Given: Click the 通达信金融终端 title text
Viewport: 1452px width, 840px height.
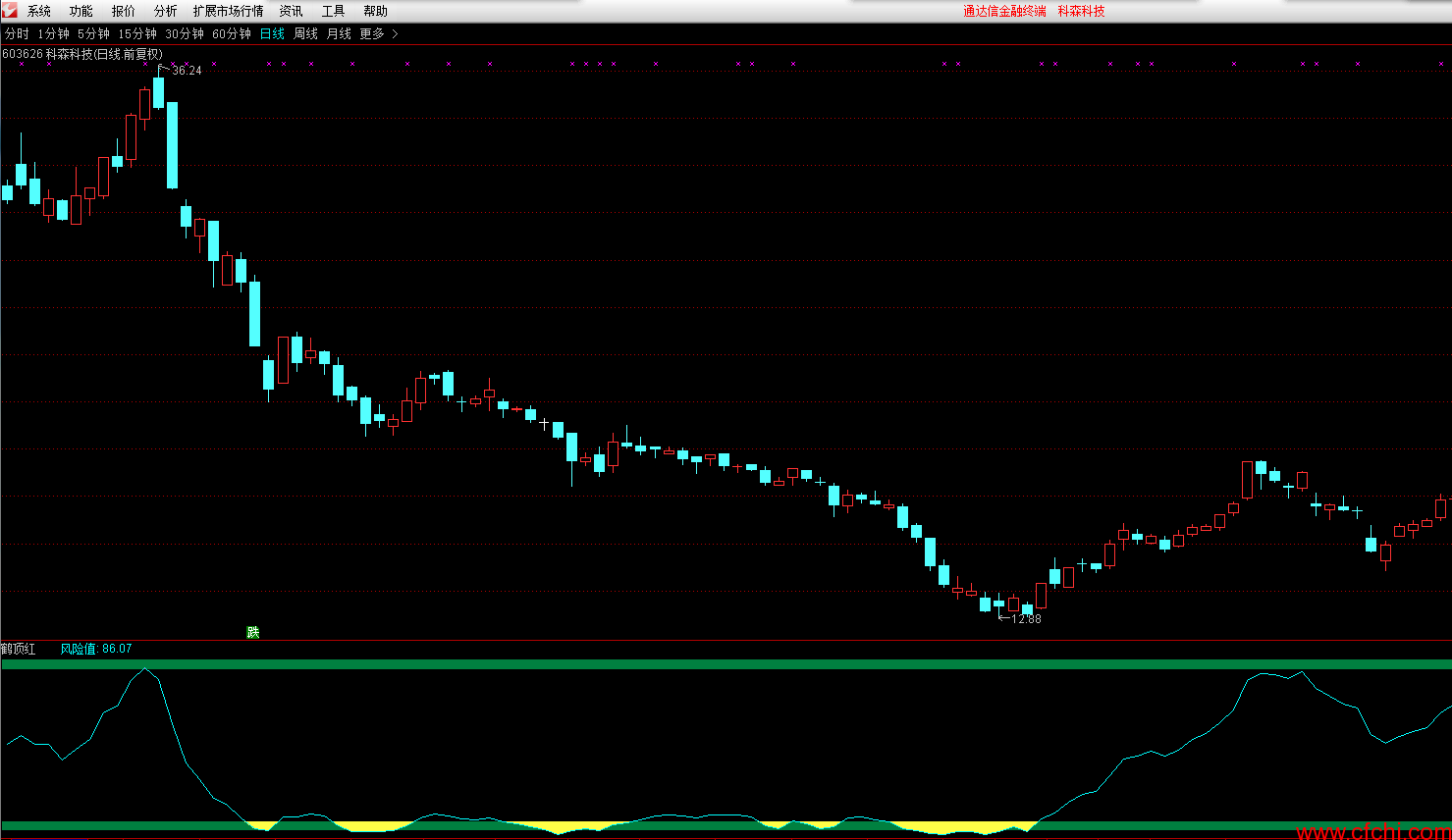Looking at the screenshot, I should tap(1004, 11).
